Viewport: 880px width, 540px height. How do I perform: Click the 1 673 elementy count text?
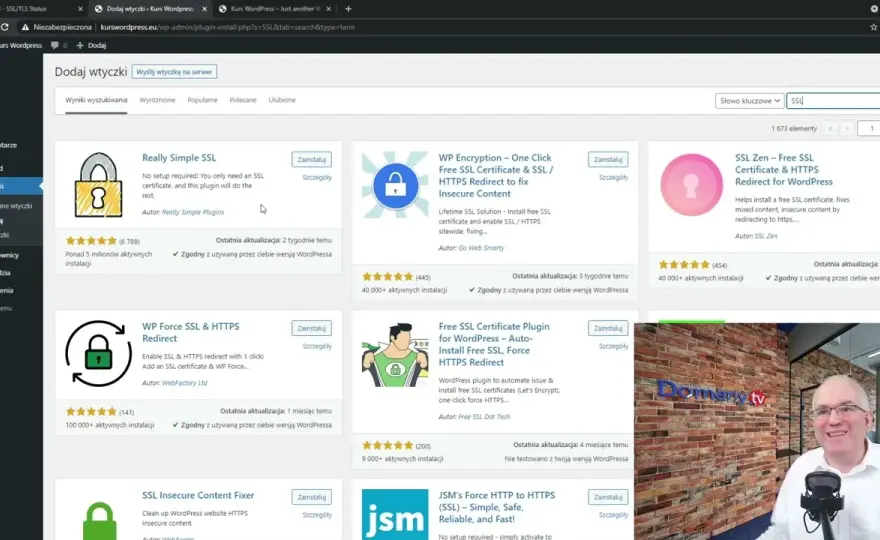pos(794,129)
